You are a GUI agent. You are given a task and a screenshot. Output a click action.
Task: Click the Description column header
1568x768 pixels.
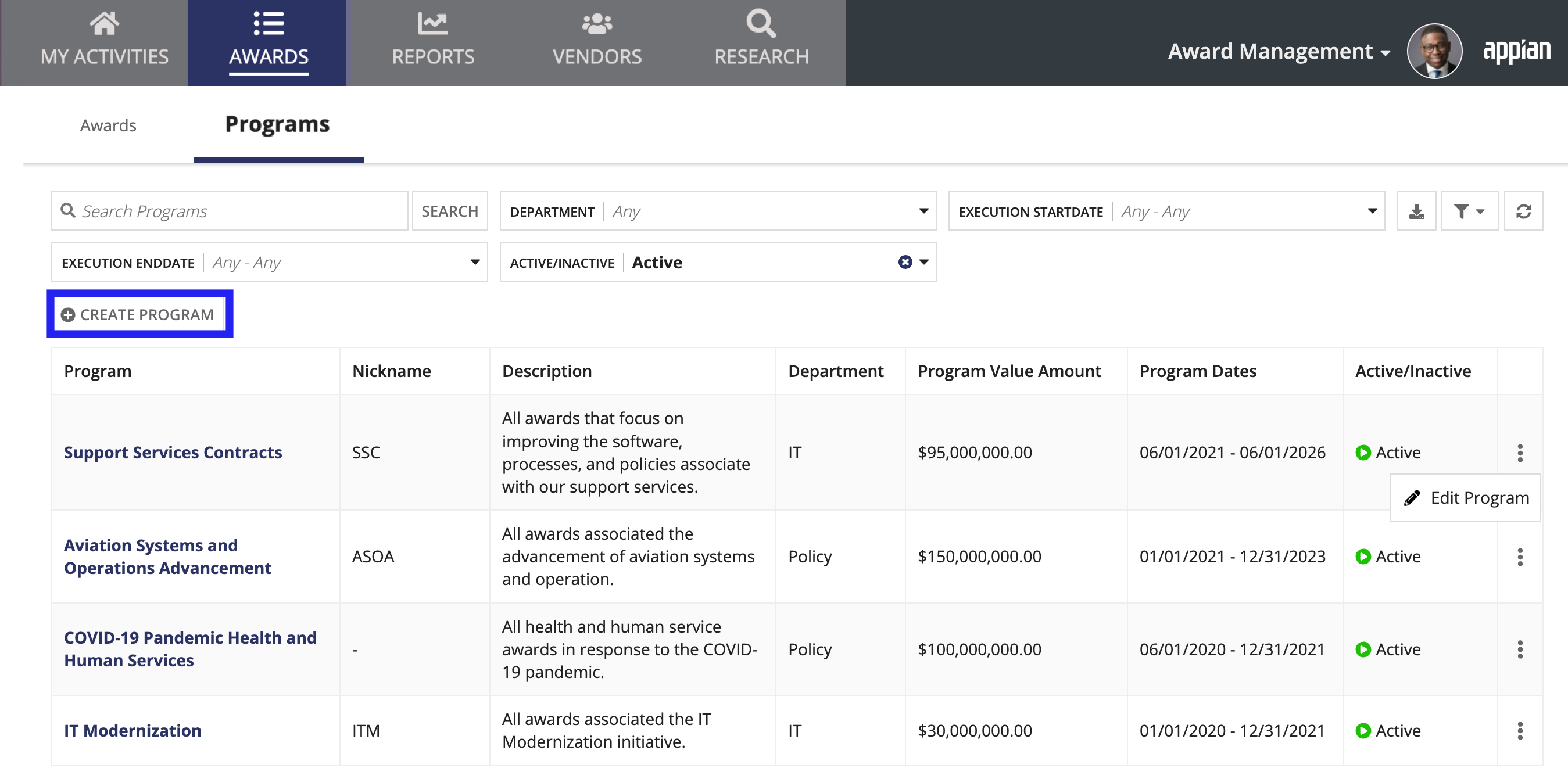tap(546, 371)
